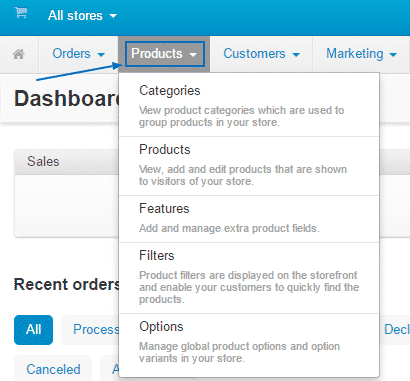The image size is (410, 381).
Task: Click the Recent orders heading
Action: [x=66, y=284]
